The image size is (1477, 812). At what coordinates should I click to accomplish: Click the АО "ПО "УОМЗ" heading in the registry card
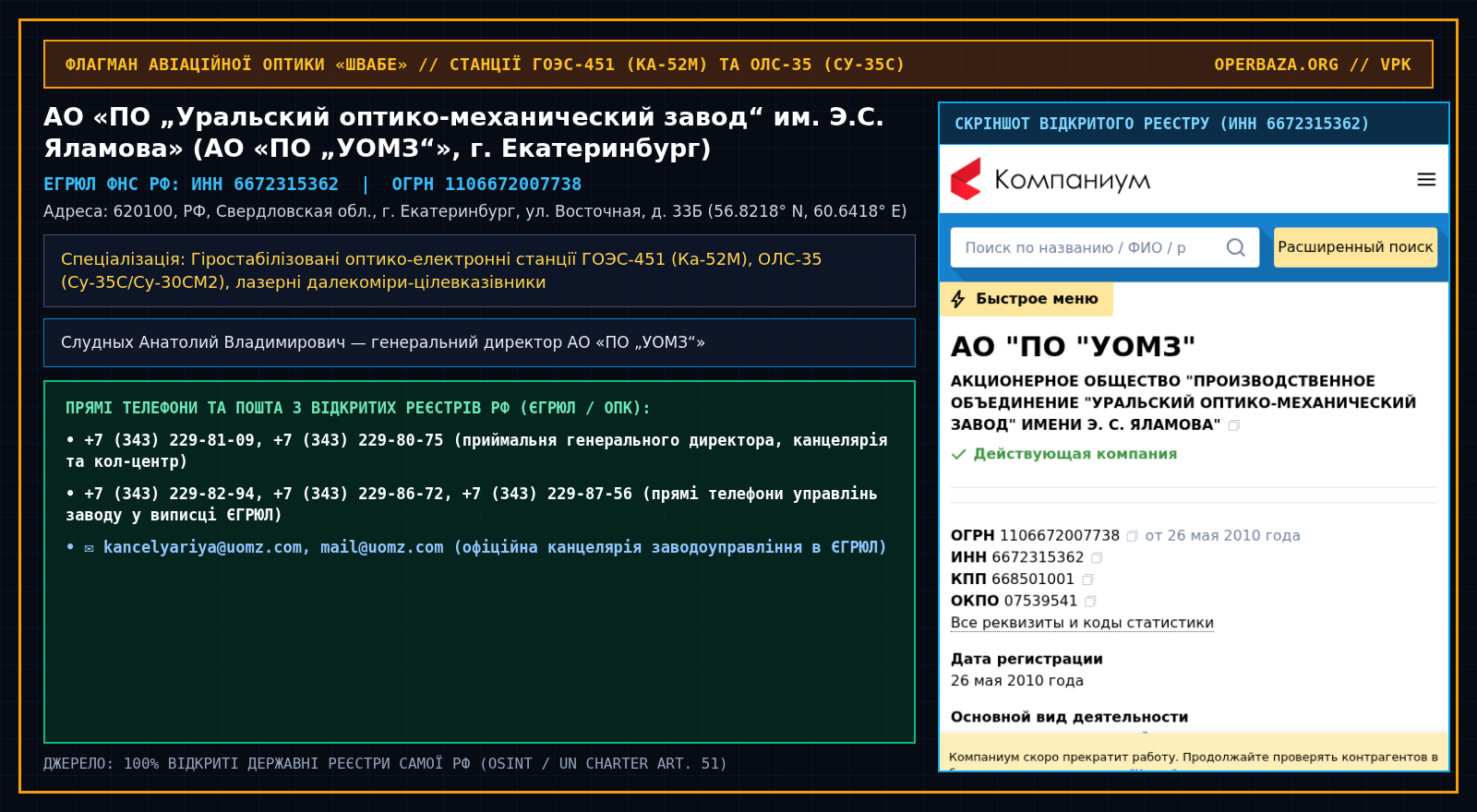pos(1073,346)
